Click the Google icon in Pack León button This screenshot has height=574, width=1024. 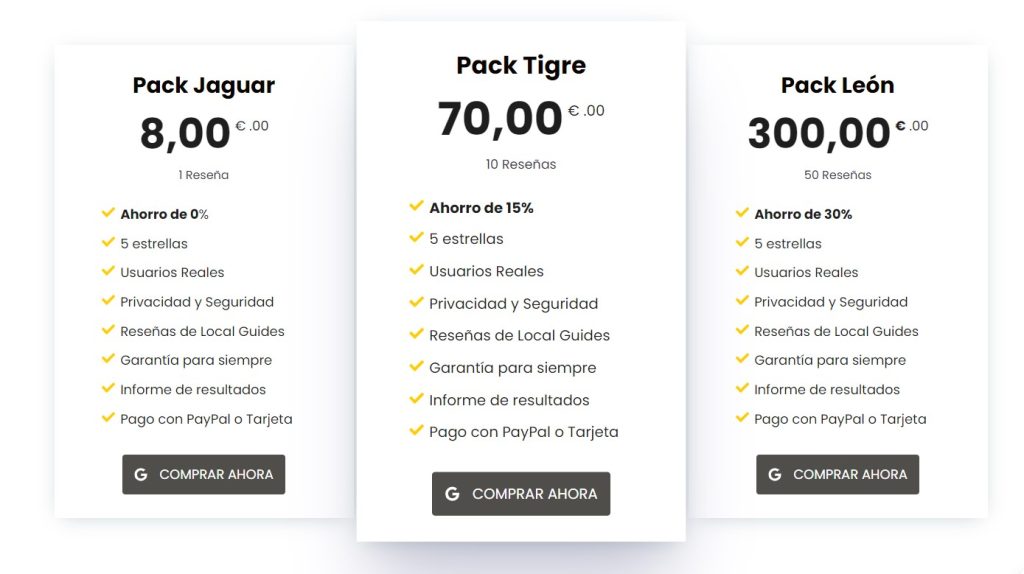tap(775, 475)
